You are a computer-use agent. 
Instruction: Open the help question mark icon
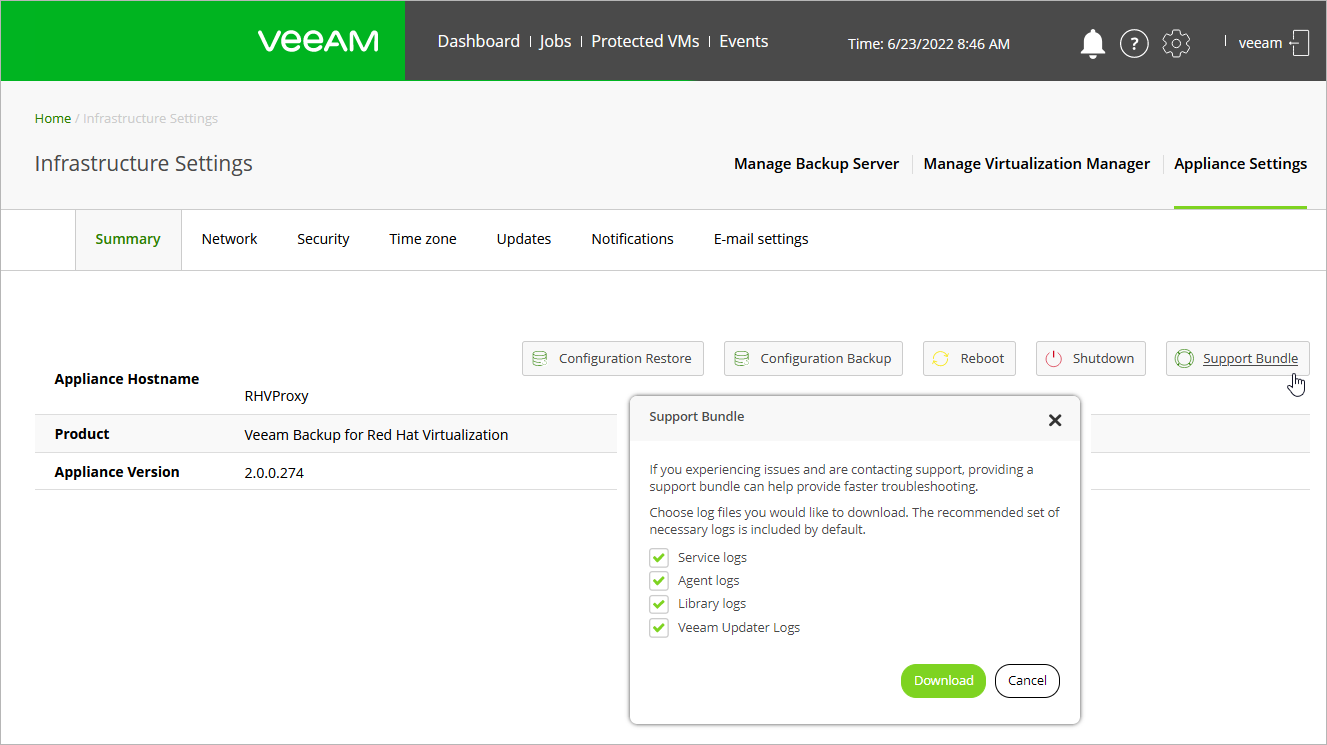pyautogui.click(x=1134, y=43)
